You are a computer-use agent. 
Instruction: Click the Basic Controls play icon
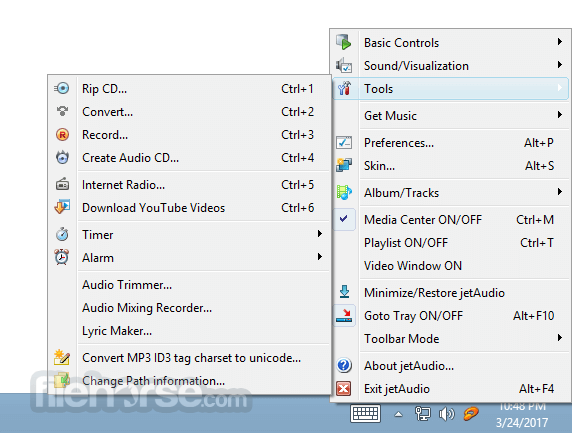(x=344, y=42)
